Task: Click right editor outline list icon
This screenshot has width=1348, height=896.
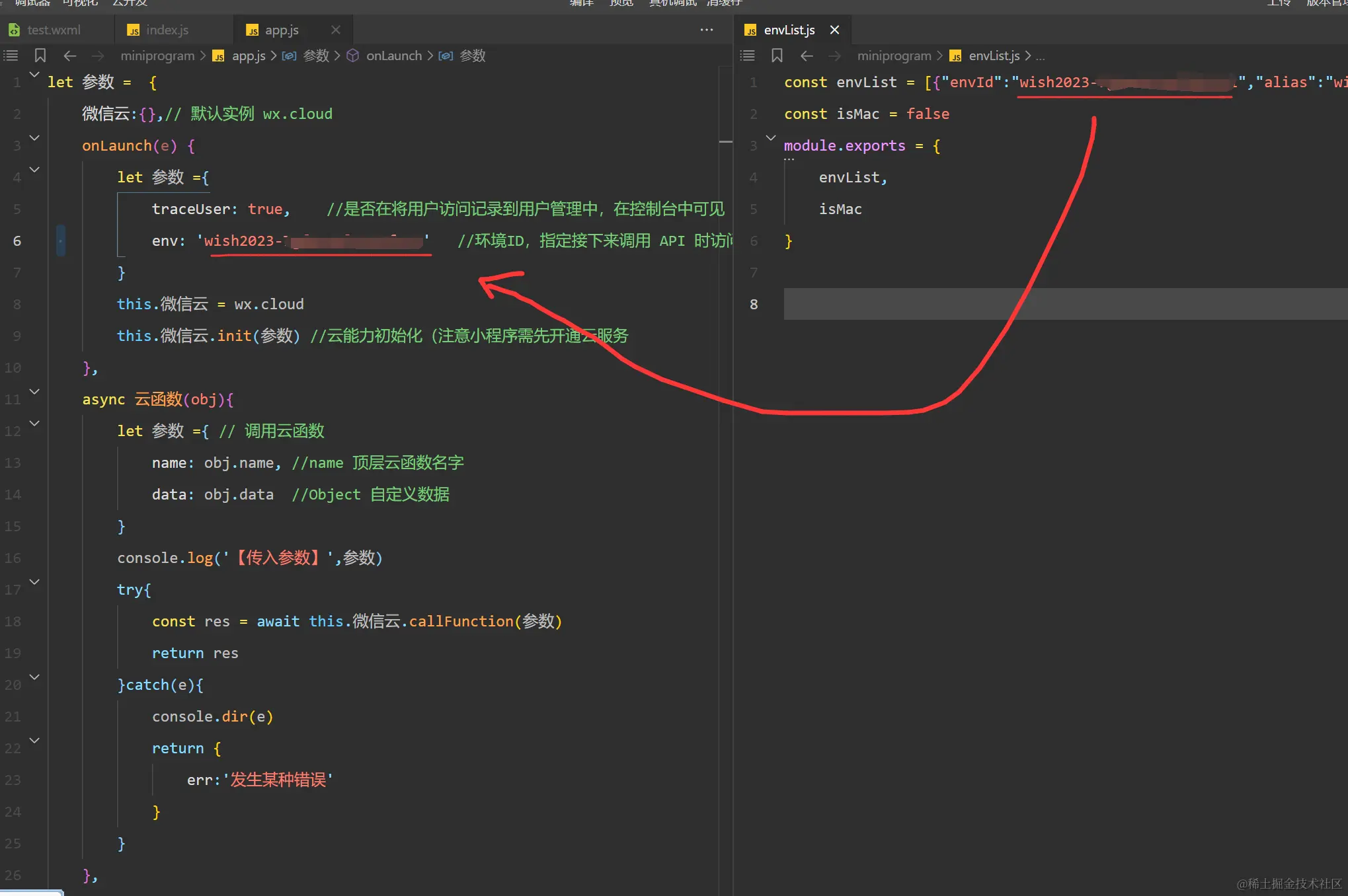Action: tap(747, 56)
